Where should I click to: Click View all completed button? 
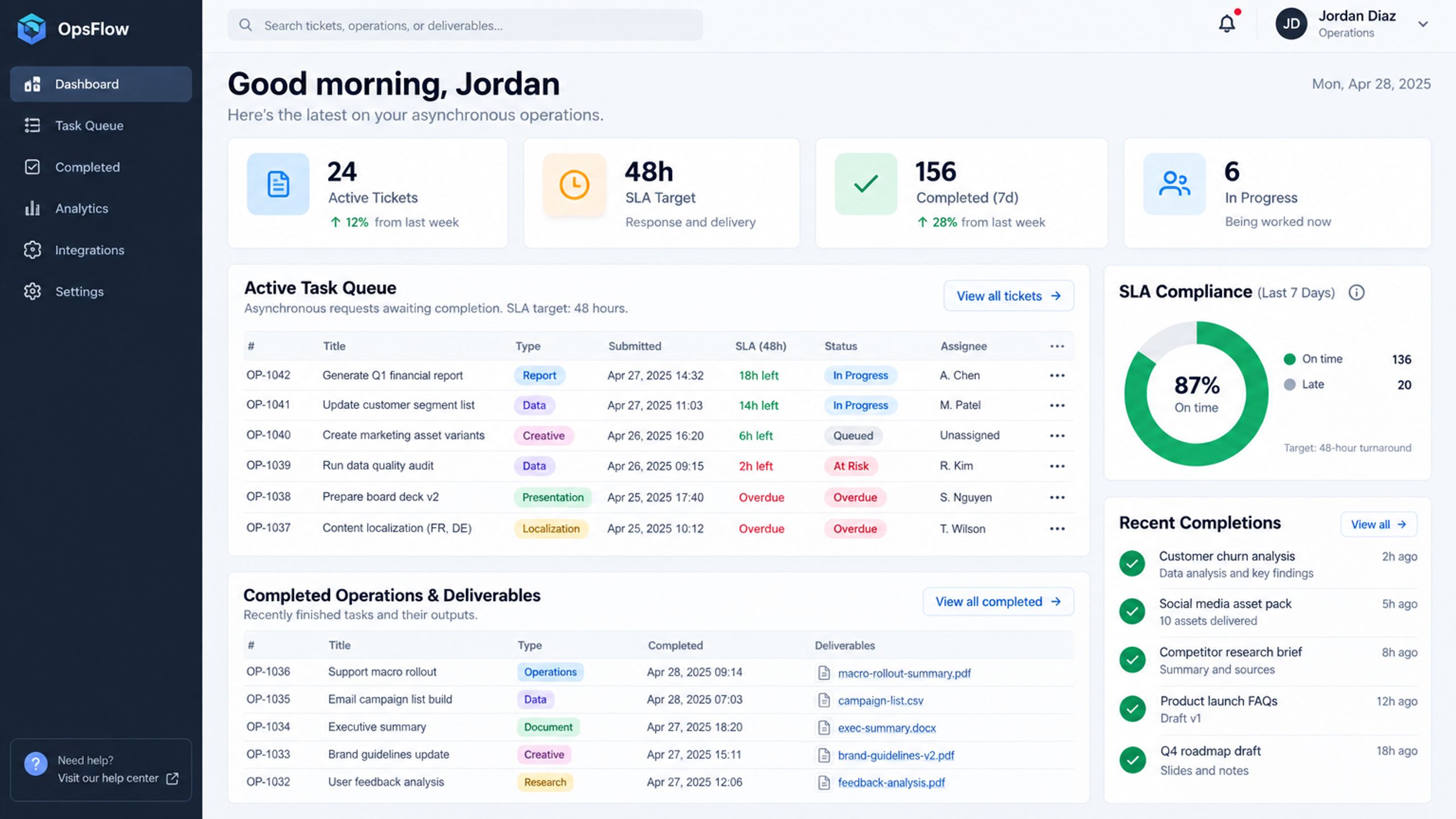click(x=998, y=602)
